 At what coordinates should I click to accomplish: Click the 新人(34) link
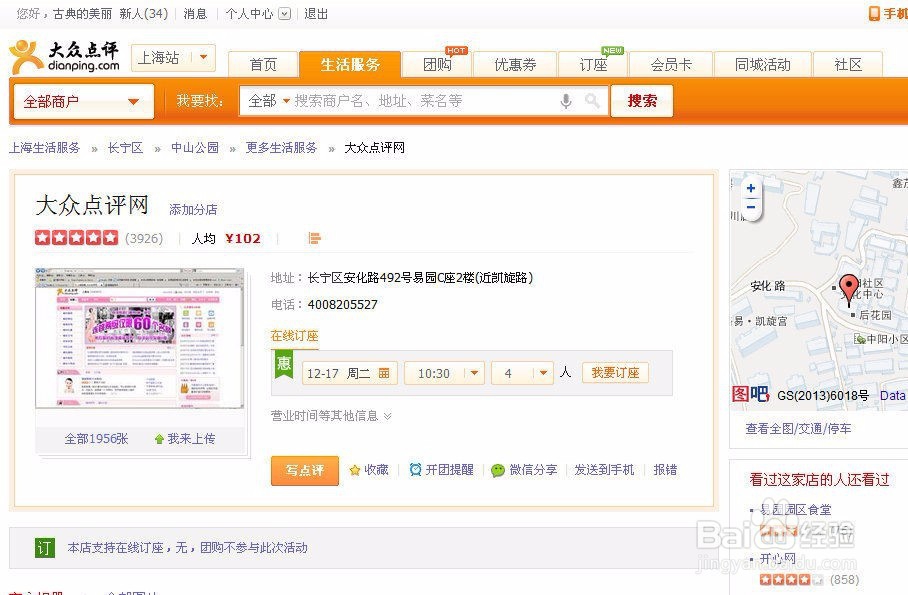point(144,14)
